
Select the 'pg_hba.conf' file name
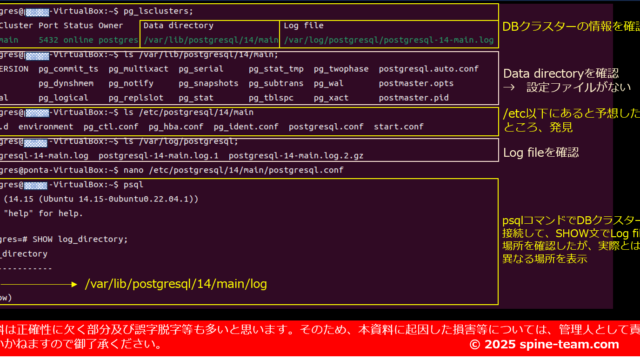point(176,127)
